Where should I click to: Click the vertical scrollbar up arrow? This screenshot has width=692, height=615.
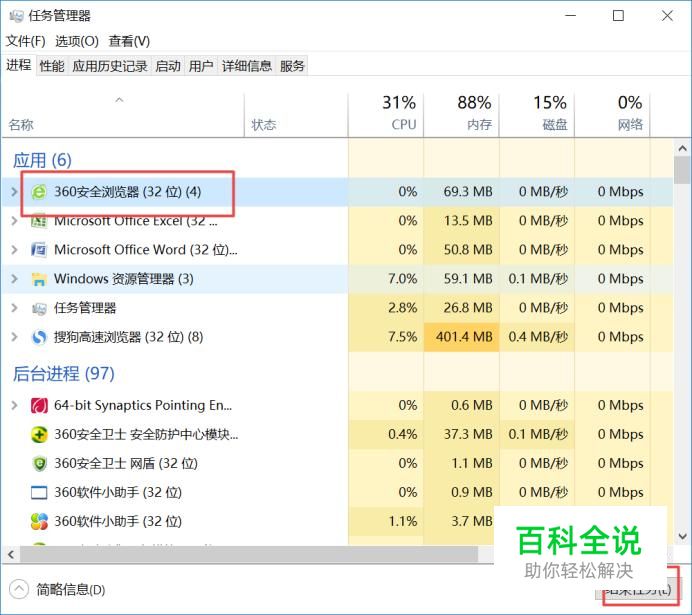[x=682, y=149]
